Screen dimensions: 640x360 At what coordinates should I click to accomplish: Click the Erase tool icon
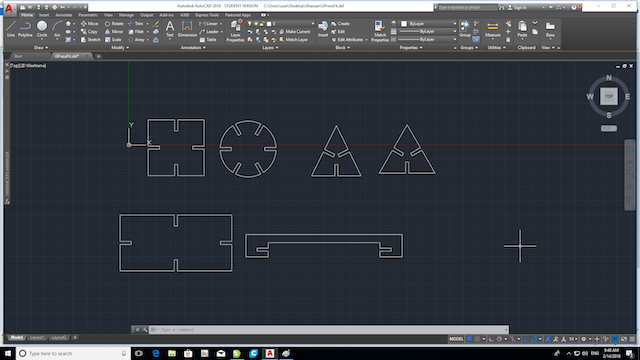pyautogui.click(x=156, y=24)
